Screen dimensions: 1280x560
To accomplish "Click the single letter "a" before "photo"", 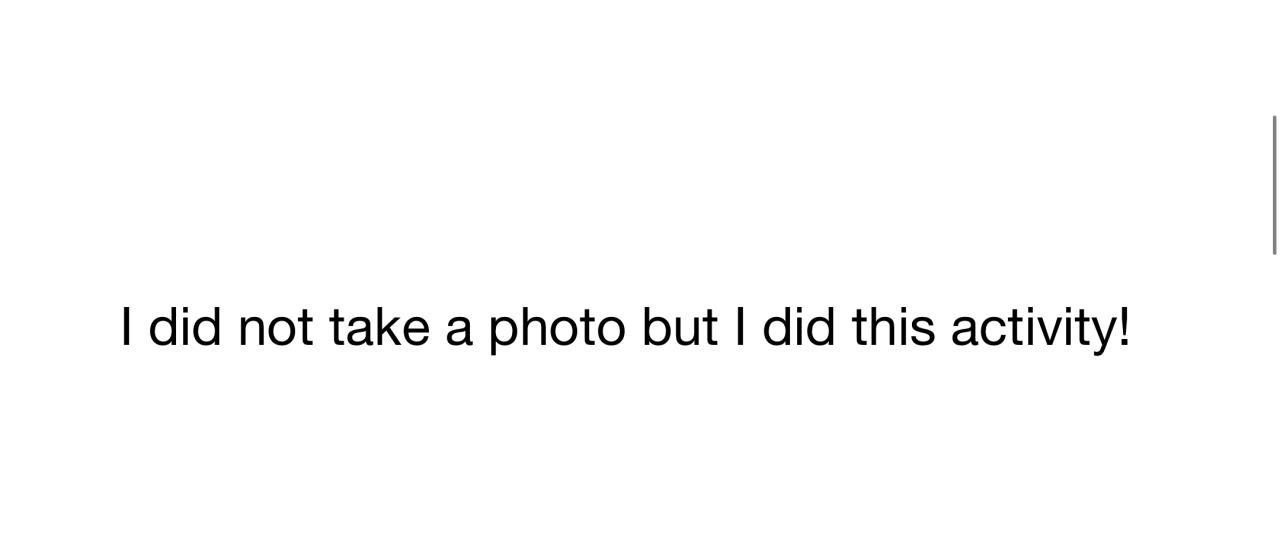I will click(459, 332).
